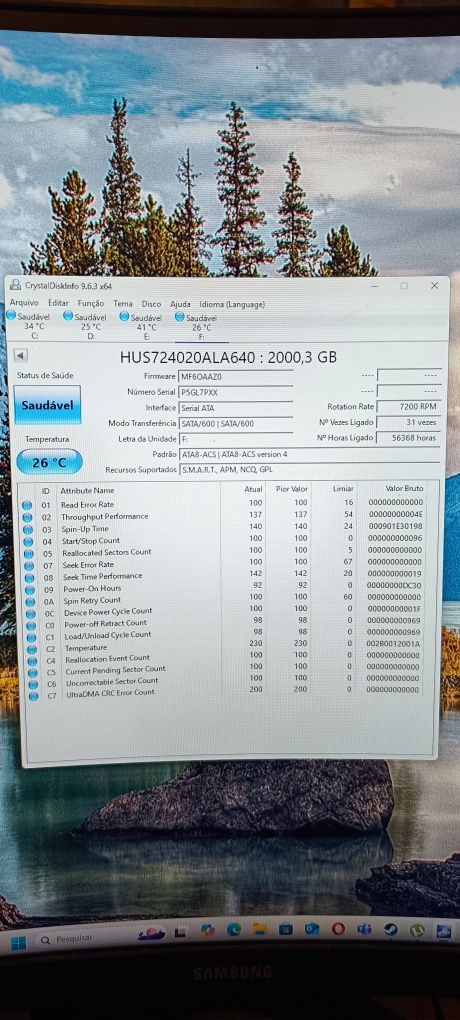This screenshot has height=1020, width=460.
Task: Click the 26 °C temperature button
Action: click(x=49, y=462)
